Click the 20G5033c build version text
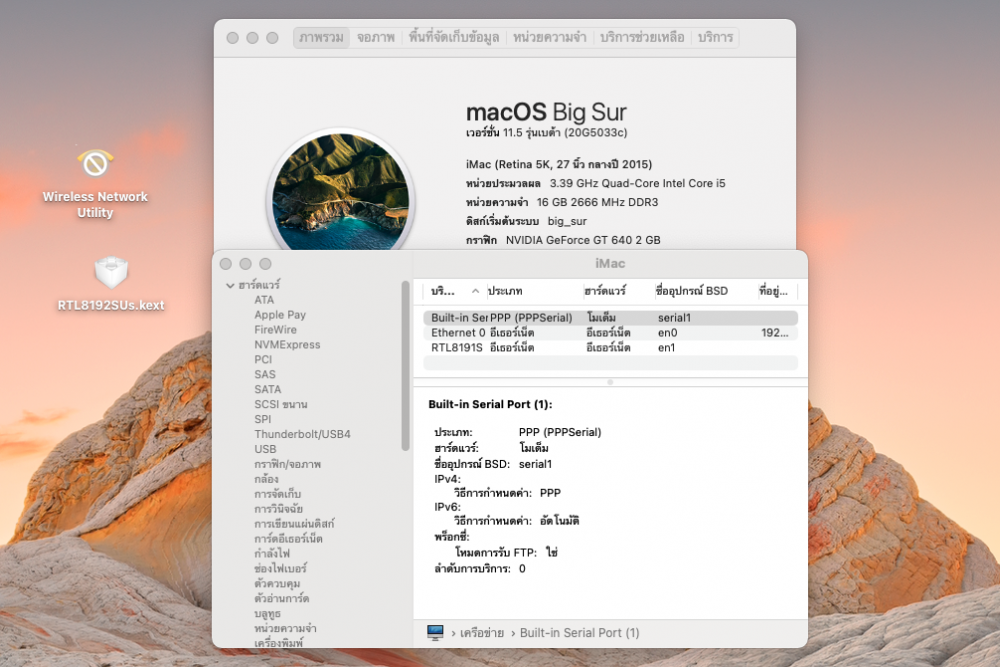The width and height of the screenshot is (1000, 667). [595, 133]
